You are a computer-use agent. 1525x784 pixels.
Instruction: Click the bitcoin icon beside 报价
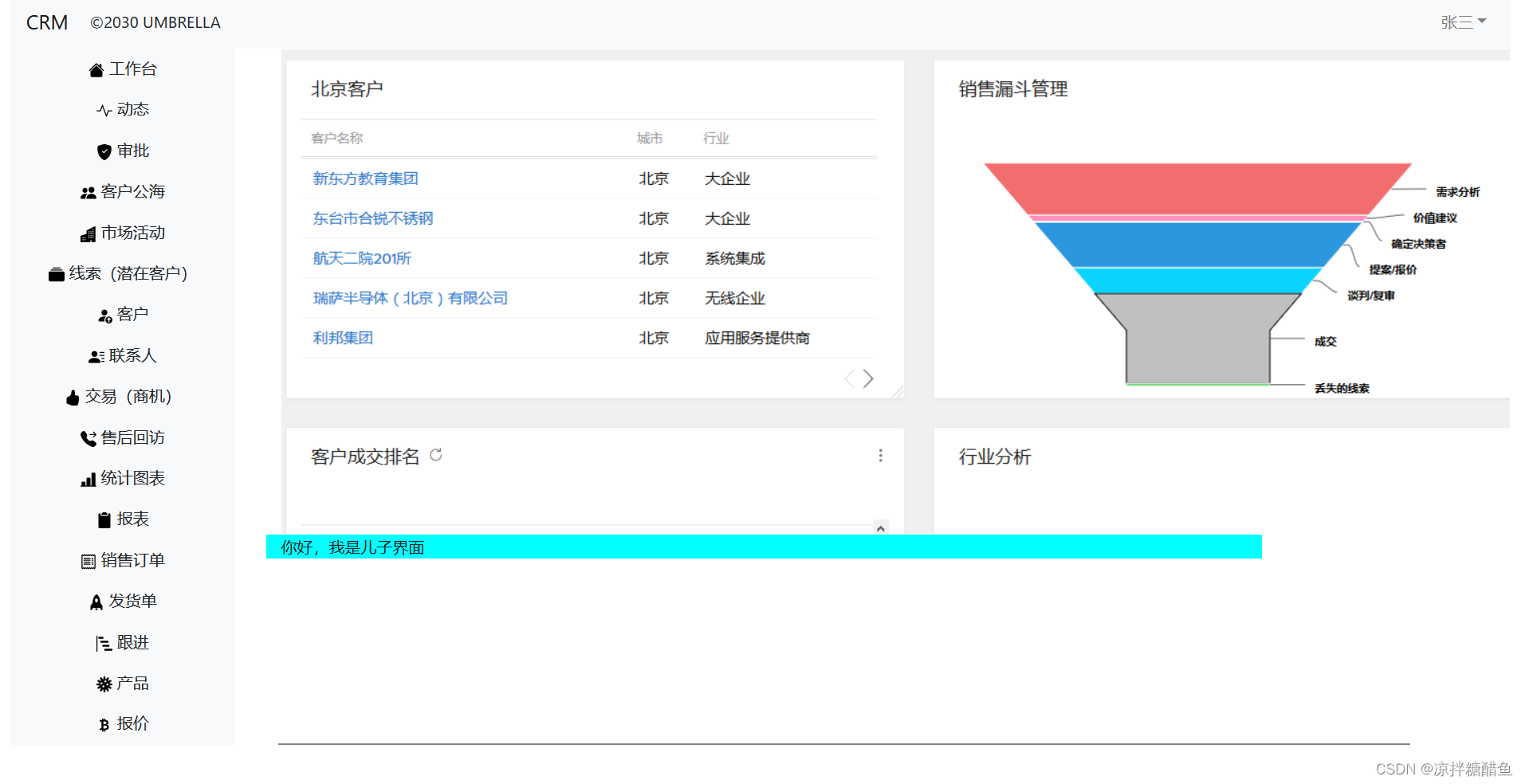[x=104, y=724]
